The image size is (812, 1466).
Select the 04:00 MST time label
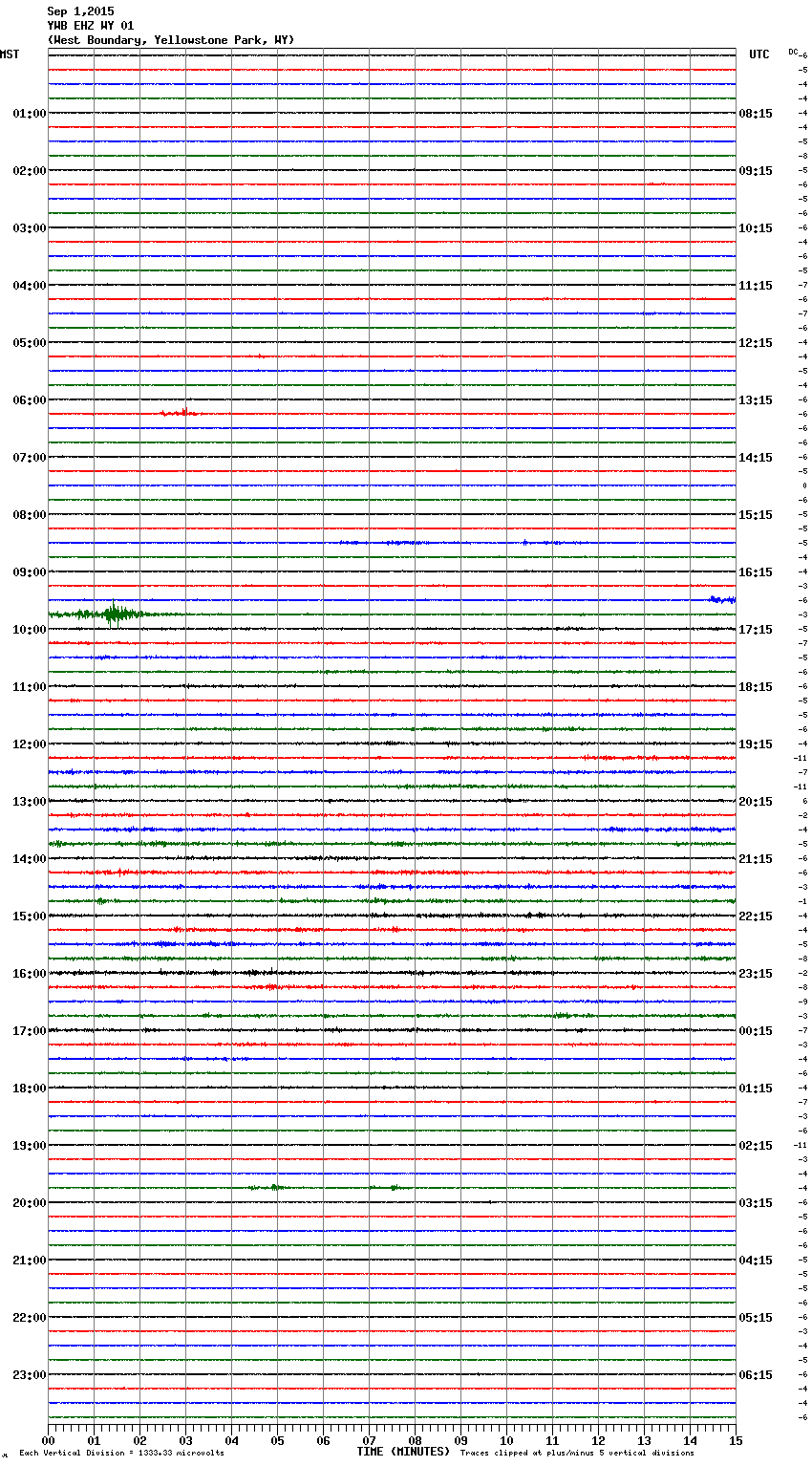click(30, 286)
